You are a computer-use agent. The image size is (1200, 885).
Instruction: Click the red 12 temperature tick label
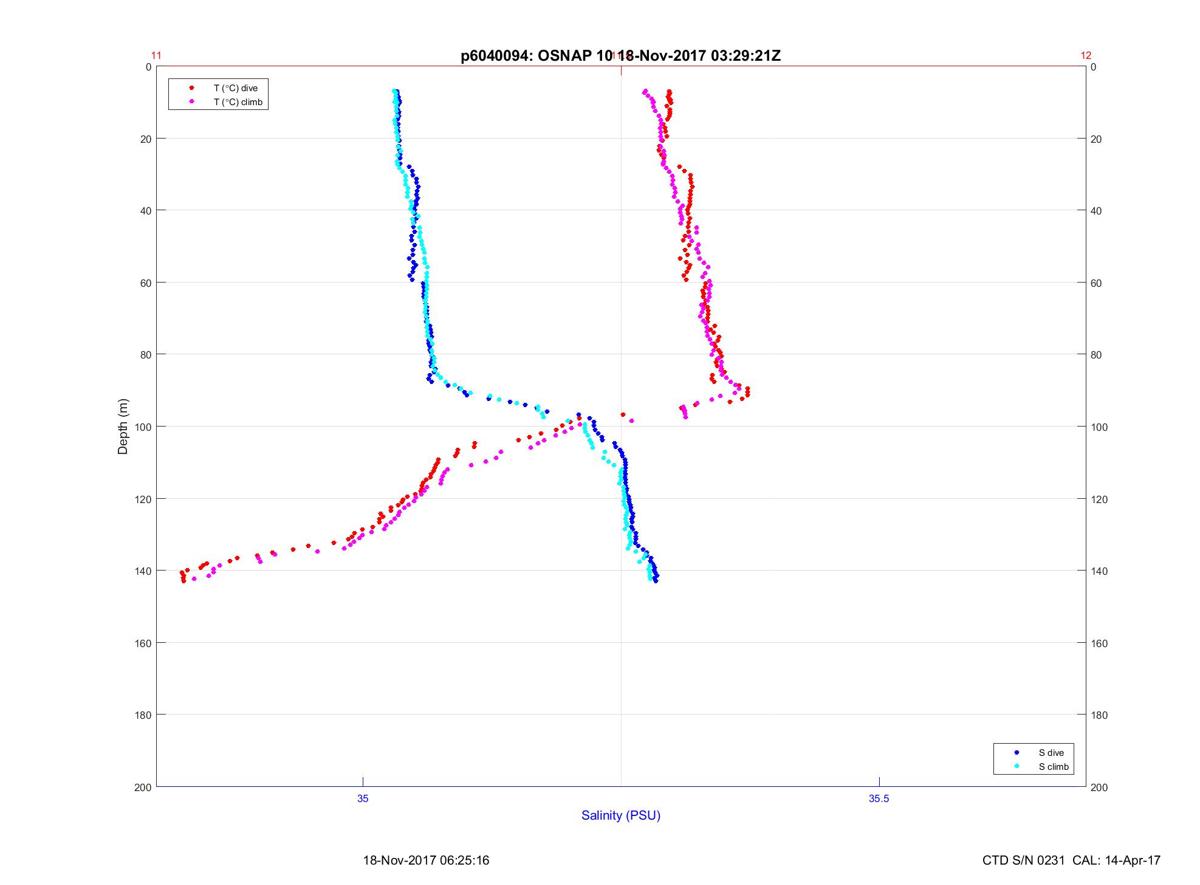coord(1086,56)
